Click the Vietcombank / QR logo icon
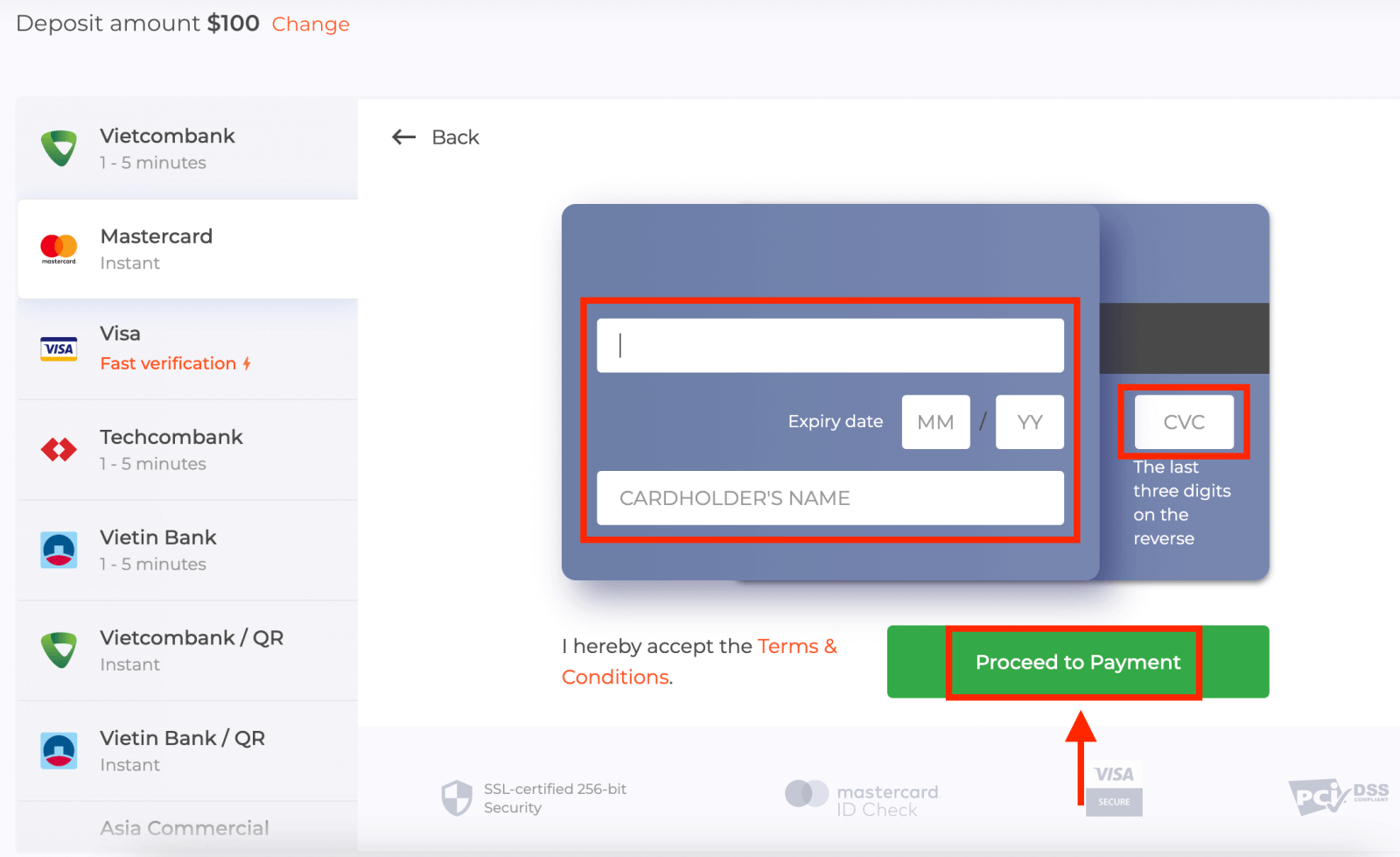 (x=59, y=650)
